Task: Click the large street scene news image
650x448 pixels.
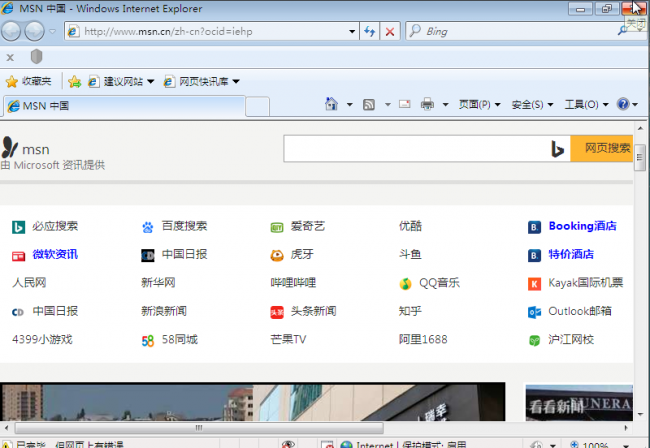Action: click(252, 402)
